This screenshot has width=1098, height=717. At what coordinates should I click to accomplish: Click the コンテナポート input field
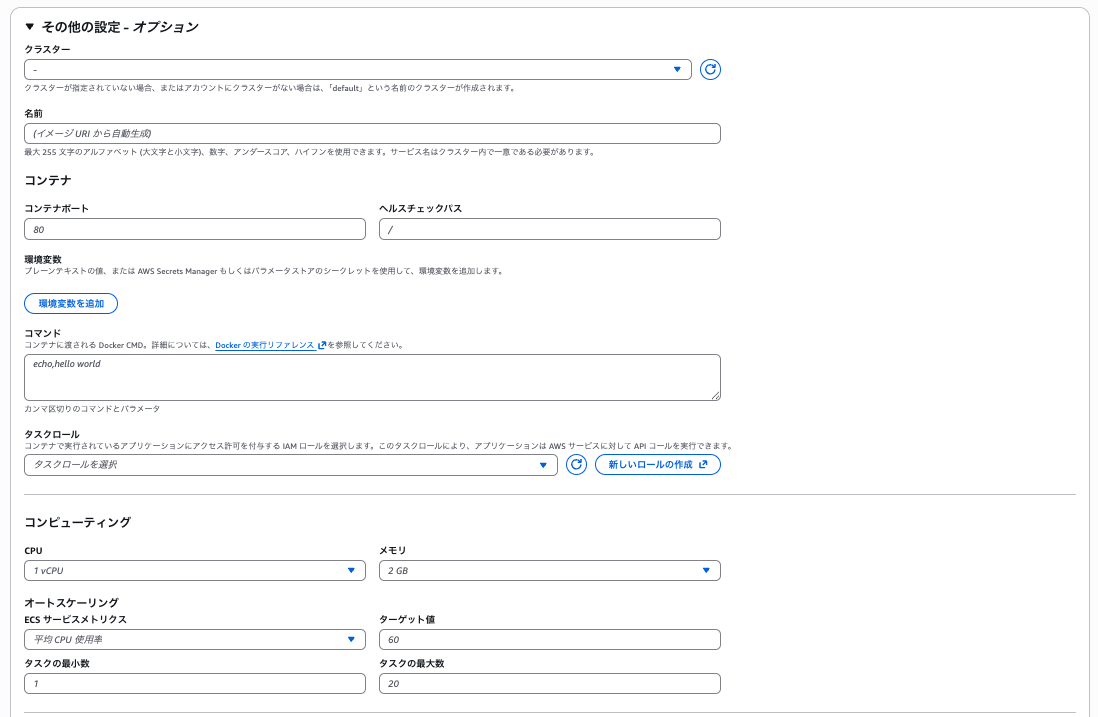coord(195,230)
